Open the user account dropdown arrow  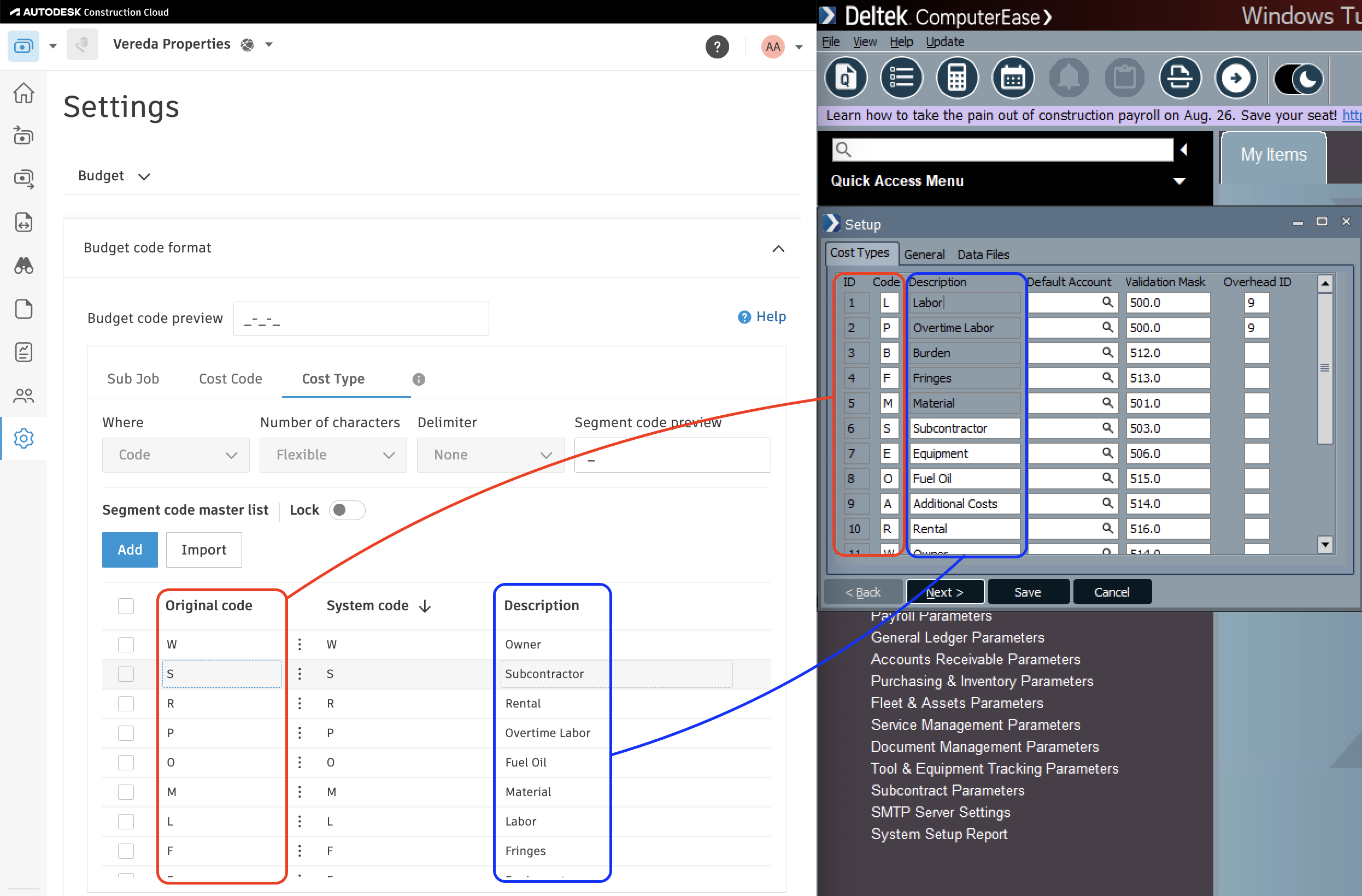[x=799, y=47]
